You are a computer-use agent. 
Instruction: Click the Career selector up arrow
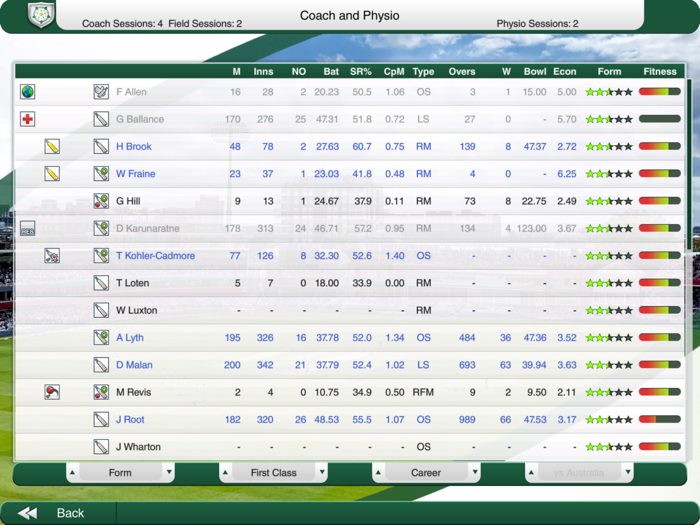click(x=378, y=472)
